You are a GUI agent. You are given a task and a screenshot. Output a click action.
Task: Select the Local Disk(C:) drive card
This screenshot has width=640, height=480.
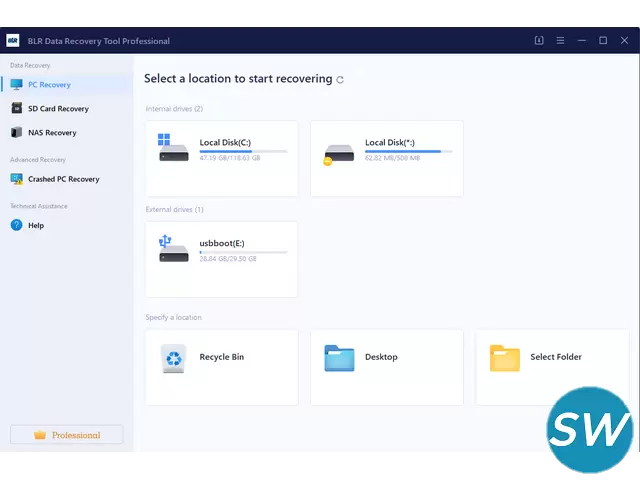tap(221, 158)
